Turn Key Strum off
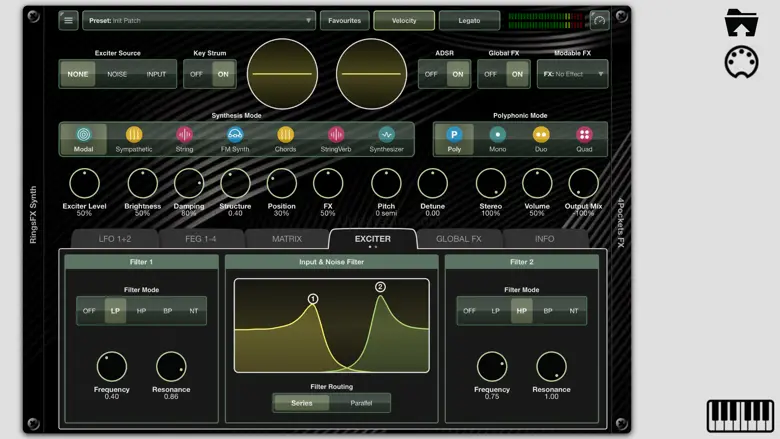This screenshot has width=780, height=439. (197, 74)
